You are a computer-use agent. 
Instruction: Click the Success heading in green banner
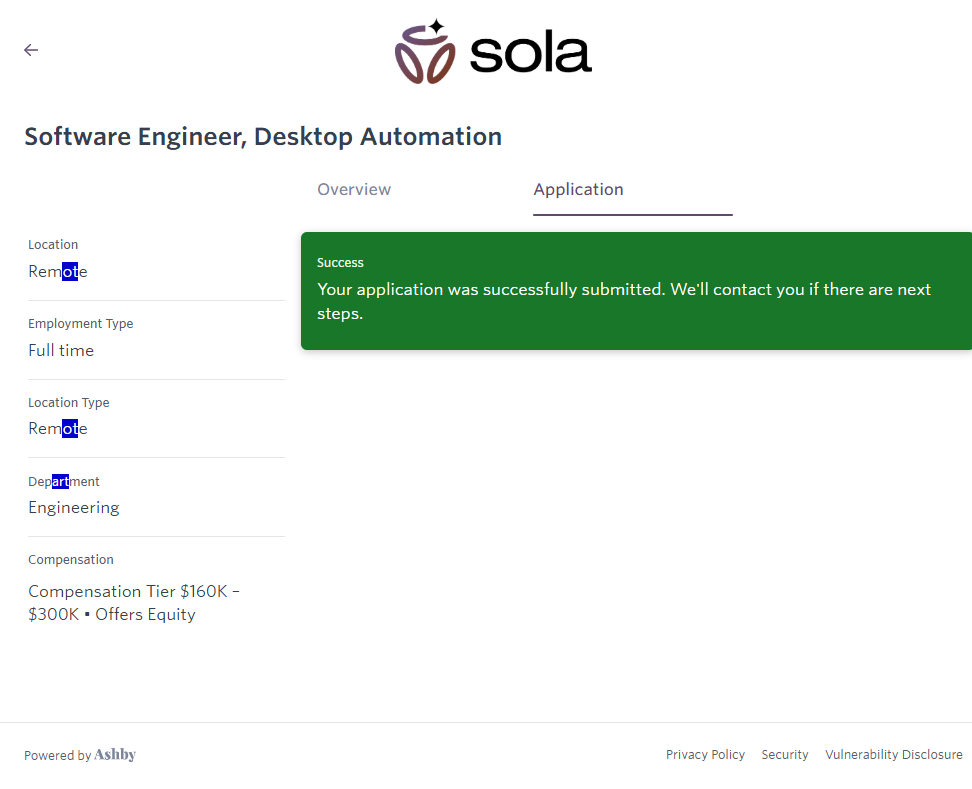tap(340, 263)
